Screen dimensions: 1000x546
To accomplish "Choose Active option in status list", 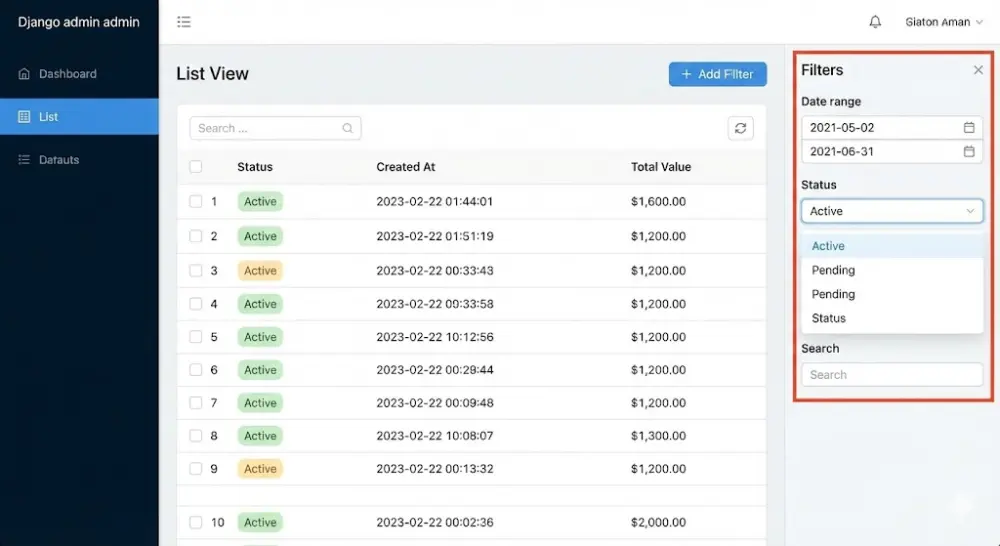I will [892, 246].
